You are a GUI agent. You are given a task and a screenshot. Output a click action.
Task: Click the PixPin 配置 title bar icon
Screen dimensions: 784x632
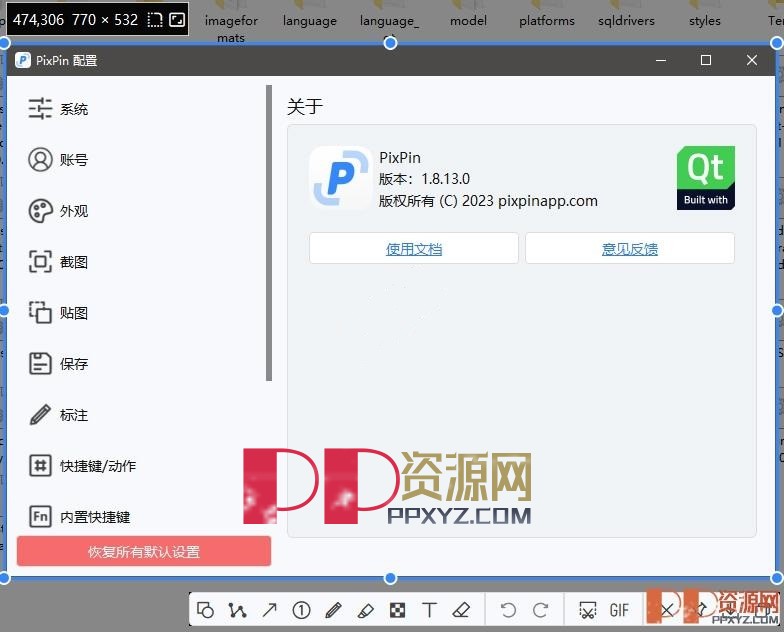pyautogui.click(x=22, y=60)
